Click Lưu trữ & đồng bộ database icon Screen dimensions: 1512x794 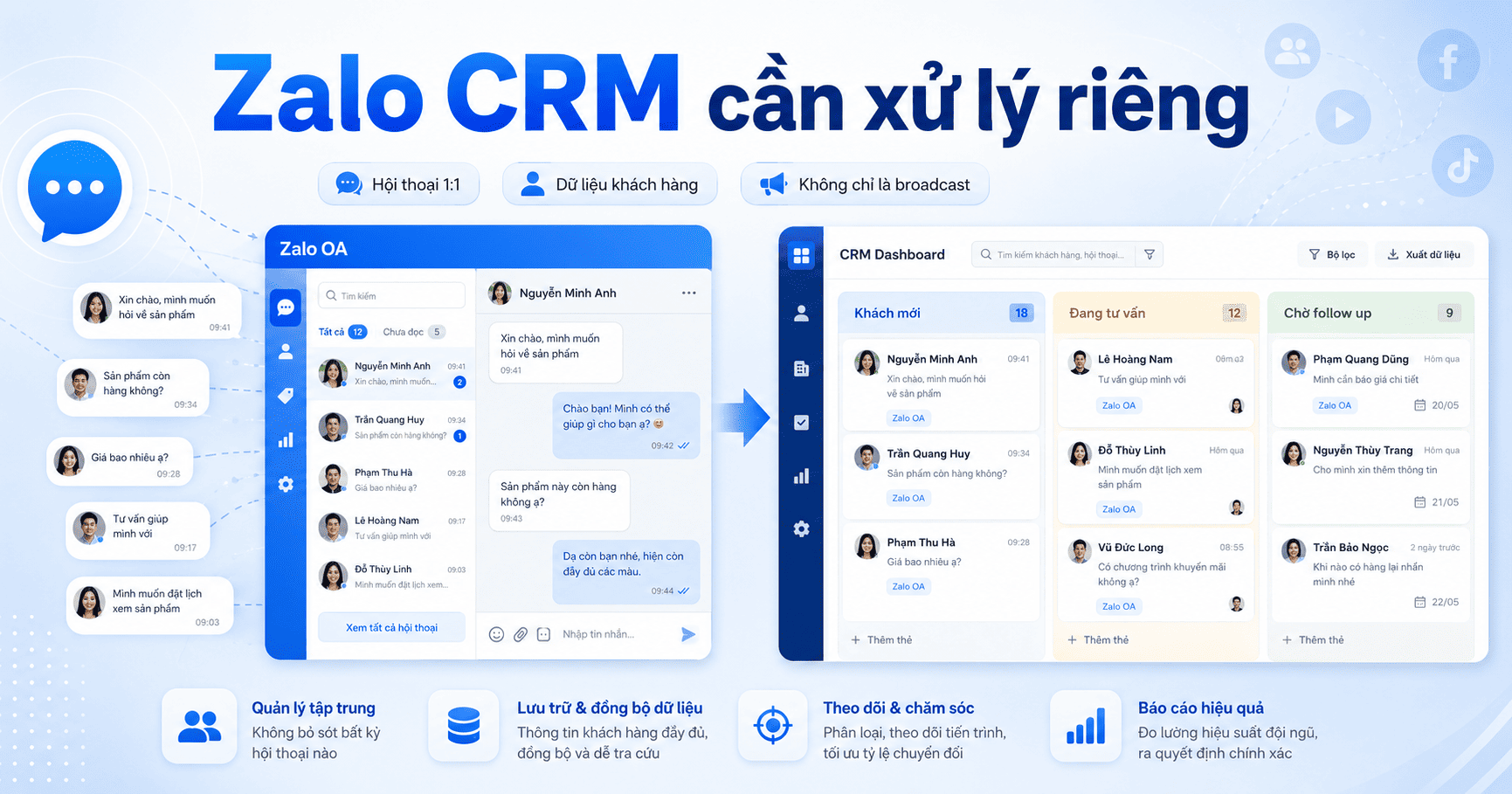click(x=464, y=726)
